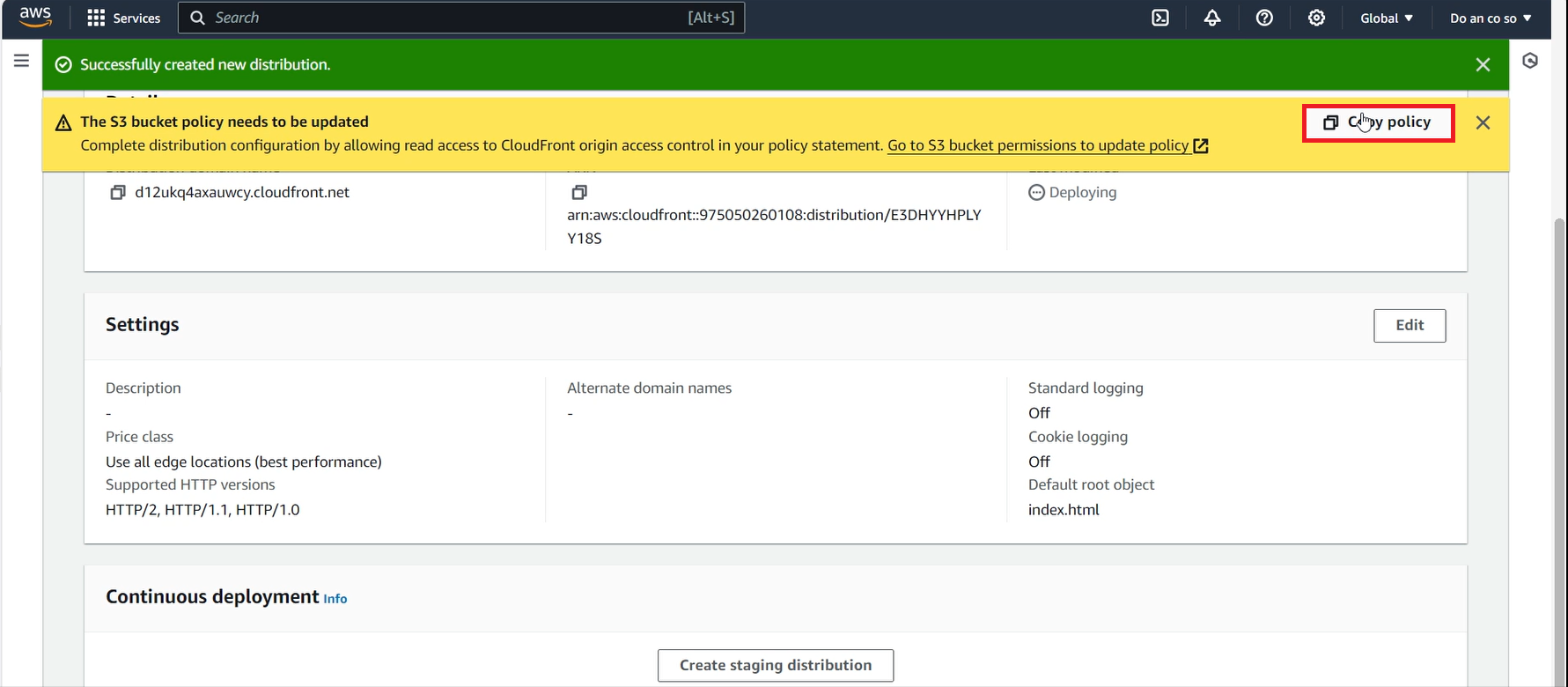Click the Copy policy button
Image resolution: width=1568 pixels, height=687 pixels.
tap(1378, 122)
